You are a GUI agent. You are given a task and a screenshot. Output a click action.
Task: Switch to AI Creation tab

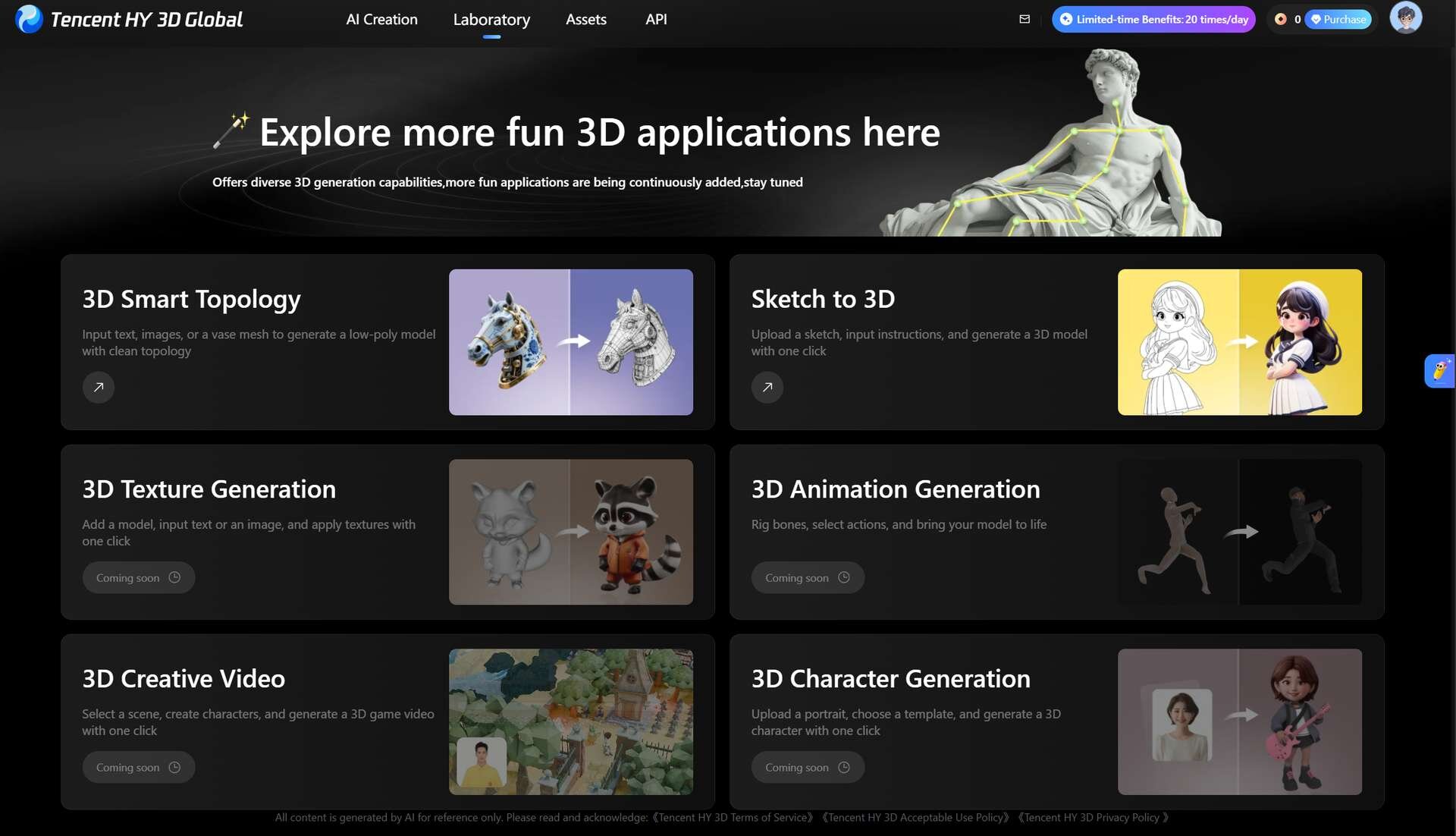381,20
